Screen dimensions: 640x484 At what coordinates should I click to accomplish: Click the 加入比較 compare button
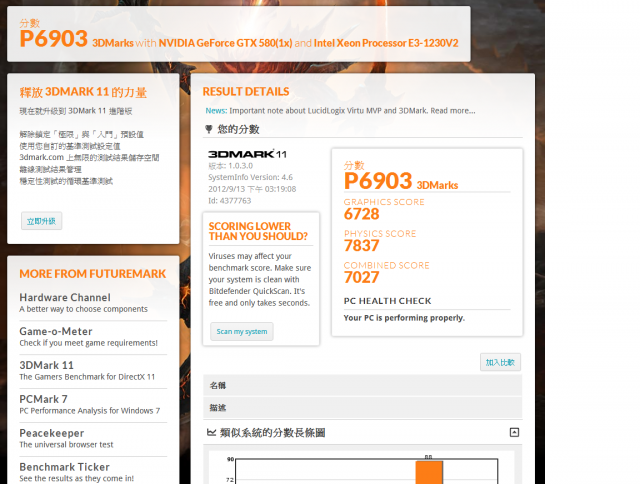pos(500,362)
